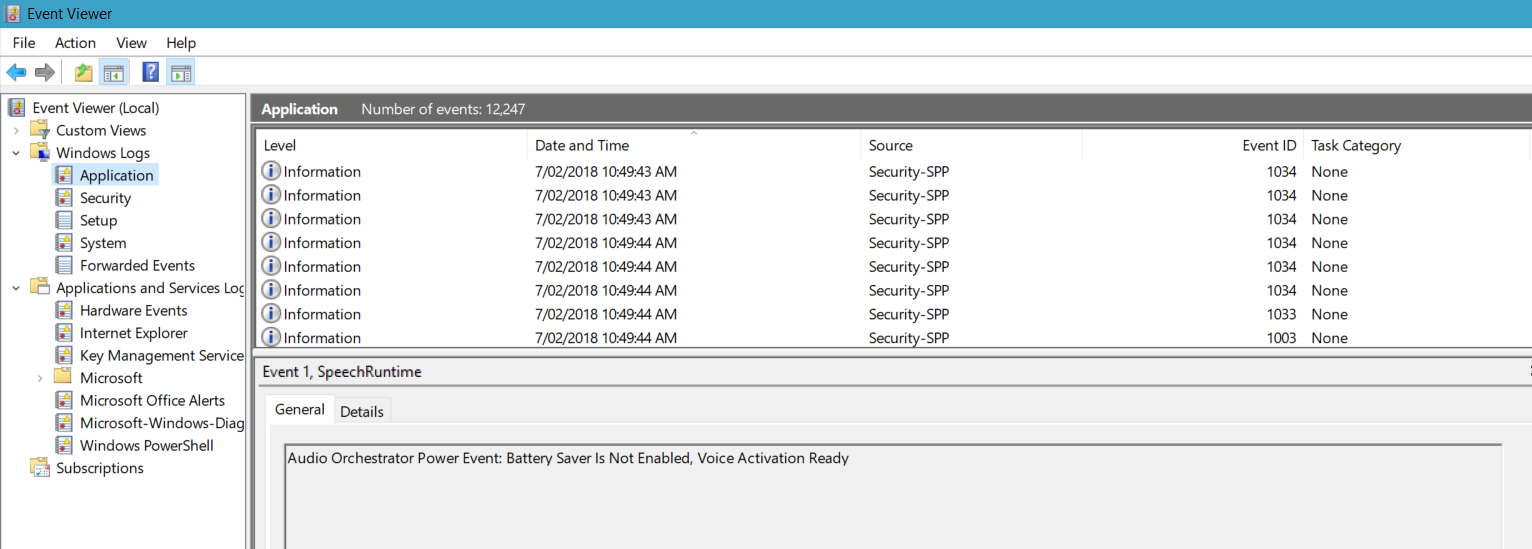The image size is (1532, 549).
Task: Click the Forward arrow toolbar icon
Action: tap(44, 72)
